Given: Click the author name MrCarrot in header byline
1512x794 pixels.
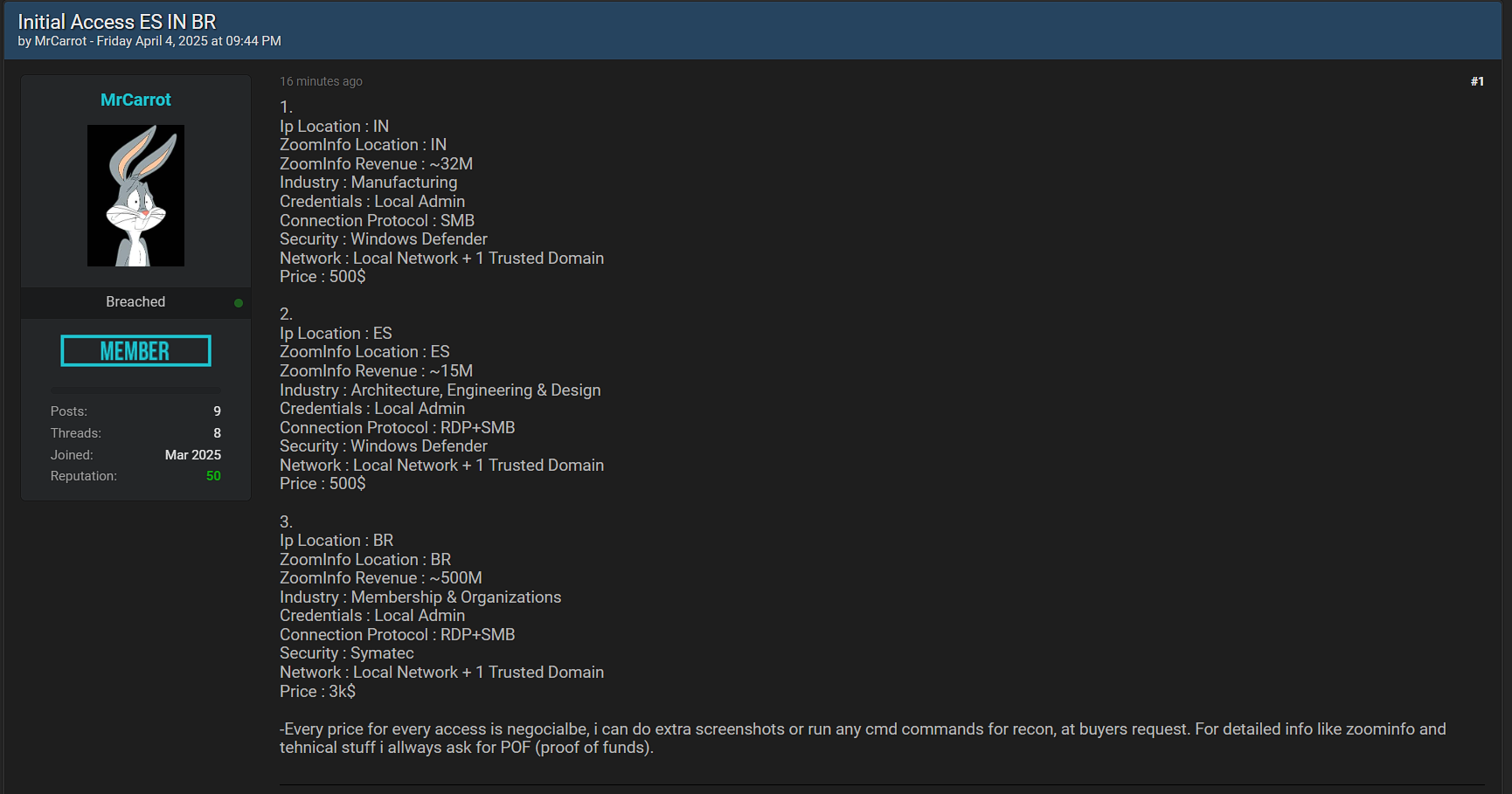Looking at the screenshot, I should pos(60,41).
